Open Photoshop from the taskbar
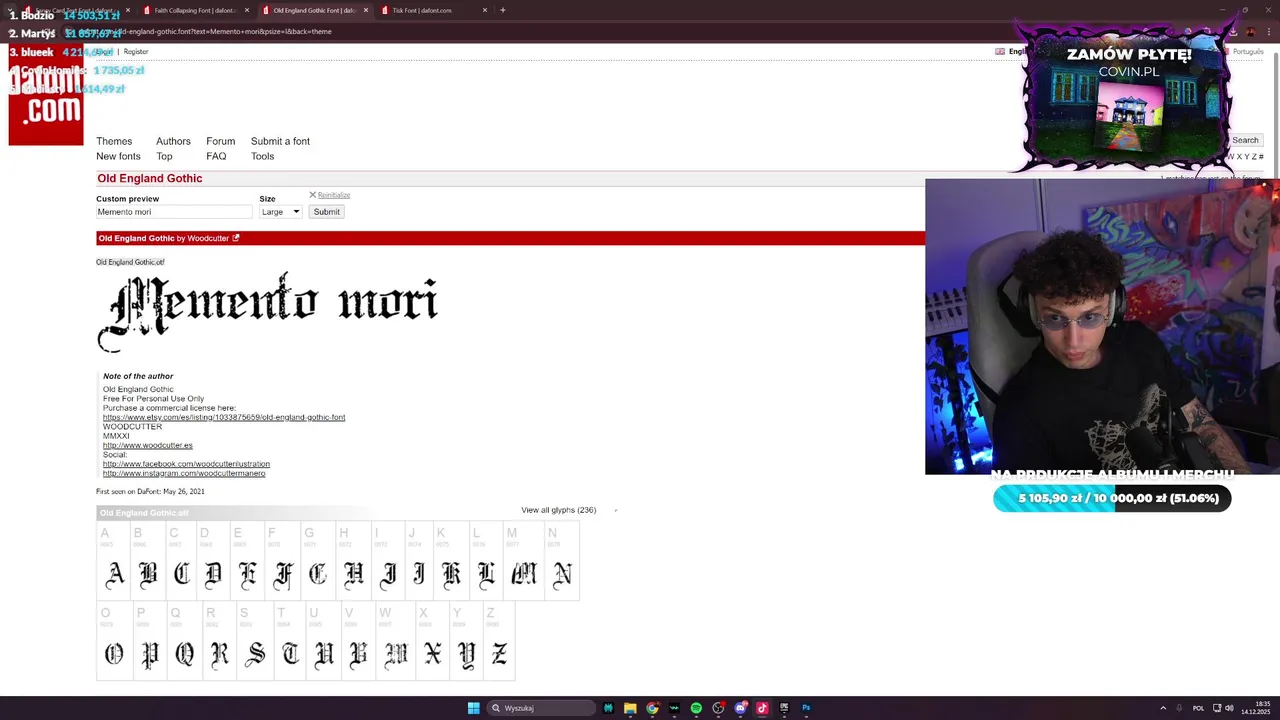The width and height of the screenshot is (1280, 720). click(806, 708)
